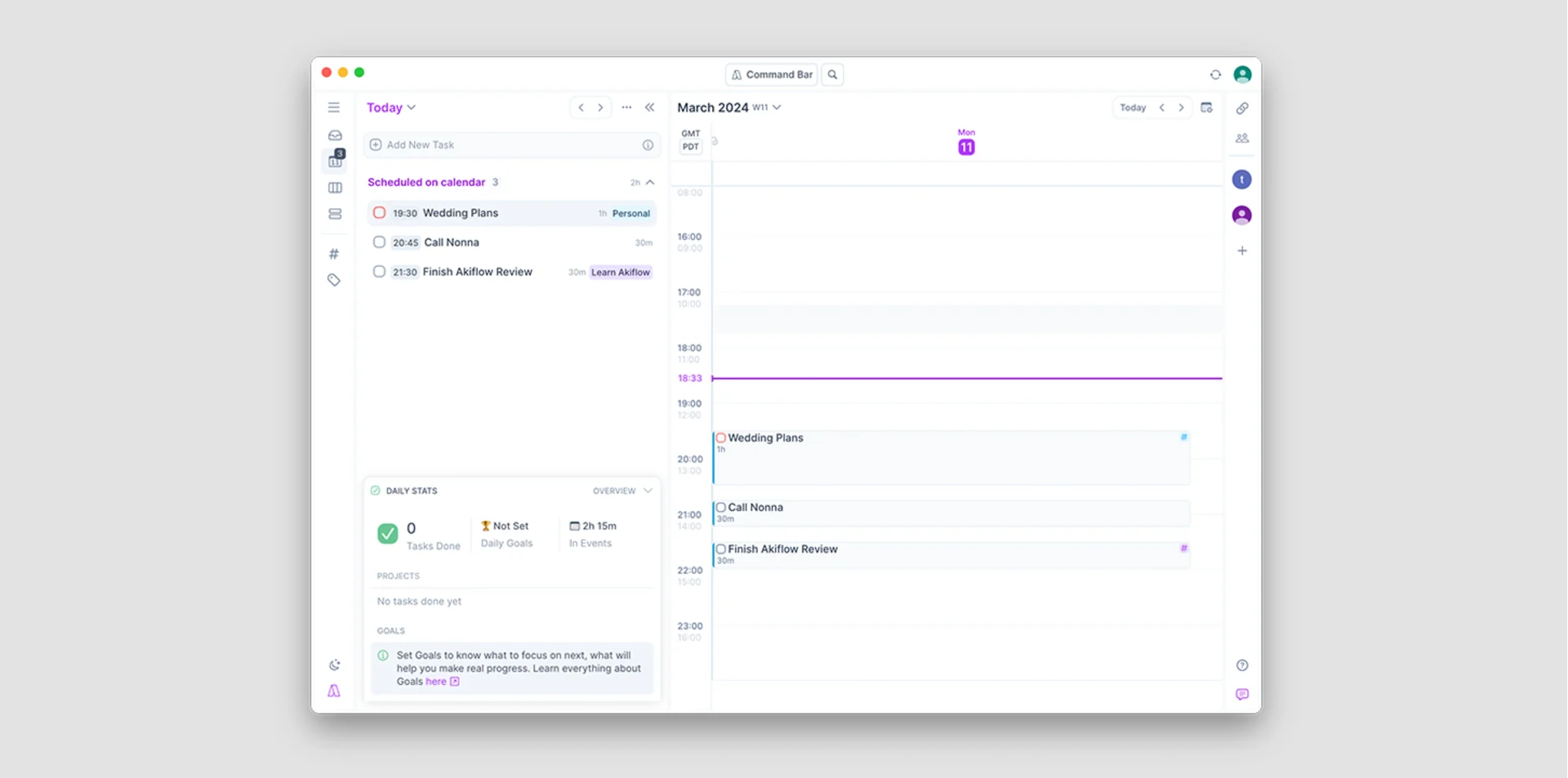1568x778 pixels.
Task: Click the 21:30 time on Finish Akiflow Review
Action: point(405,272)
